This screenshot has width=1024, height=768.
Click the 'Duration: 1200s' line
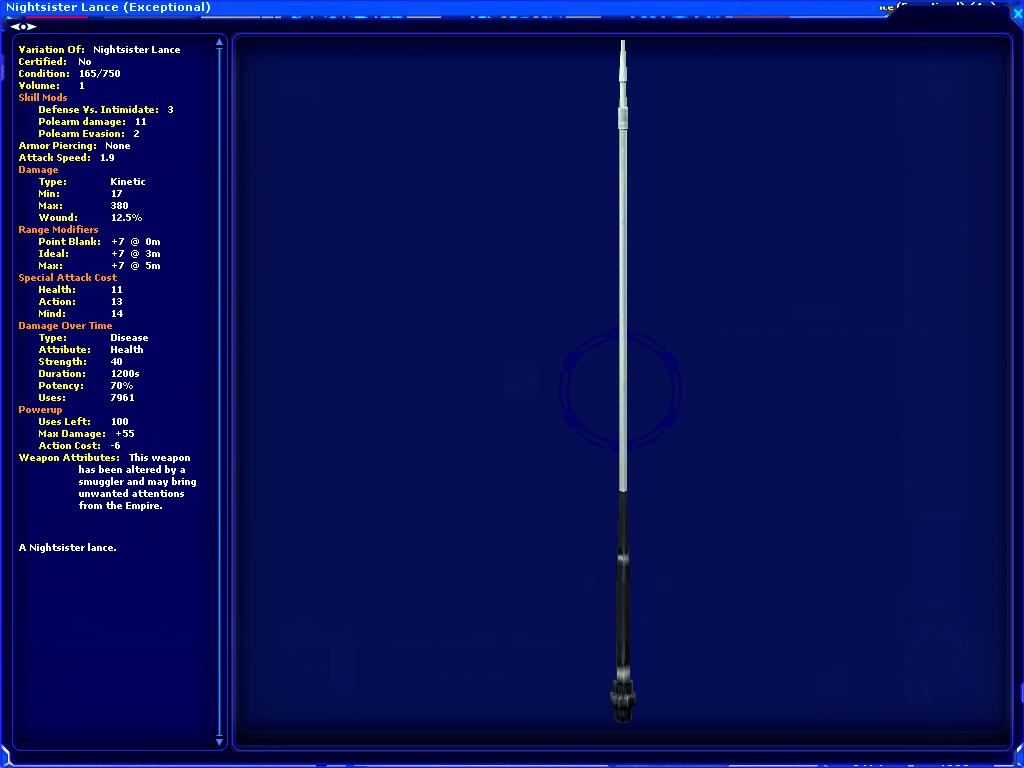click(89, 374)
